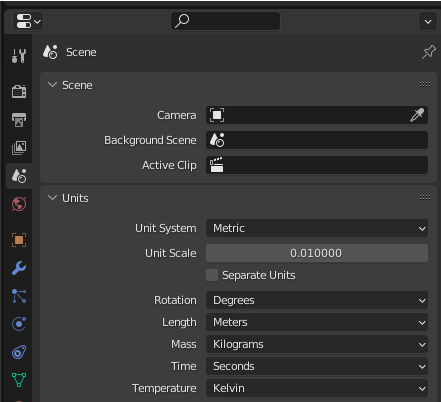Image resolution: width=441 pixels, height=402 pixels.
Task: Click the Background Scene field
Action: [x=317, y=140]
